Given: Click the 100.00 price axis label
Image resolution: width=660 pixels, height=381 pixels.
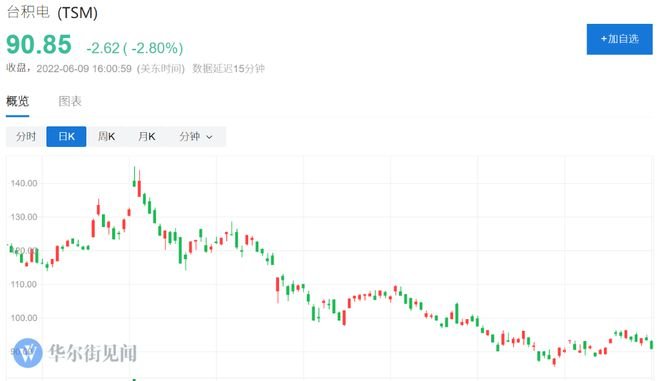Looking at the screenshot, I should point(24,318).
